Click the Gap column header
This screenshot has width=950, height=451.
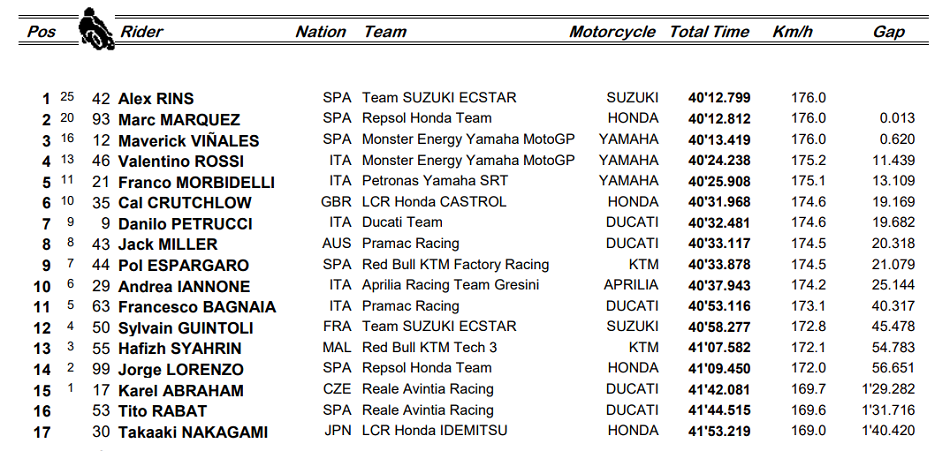889,32
